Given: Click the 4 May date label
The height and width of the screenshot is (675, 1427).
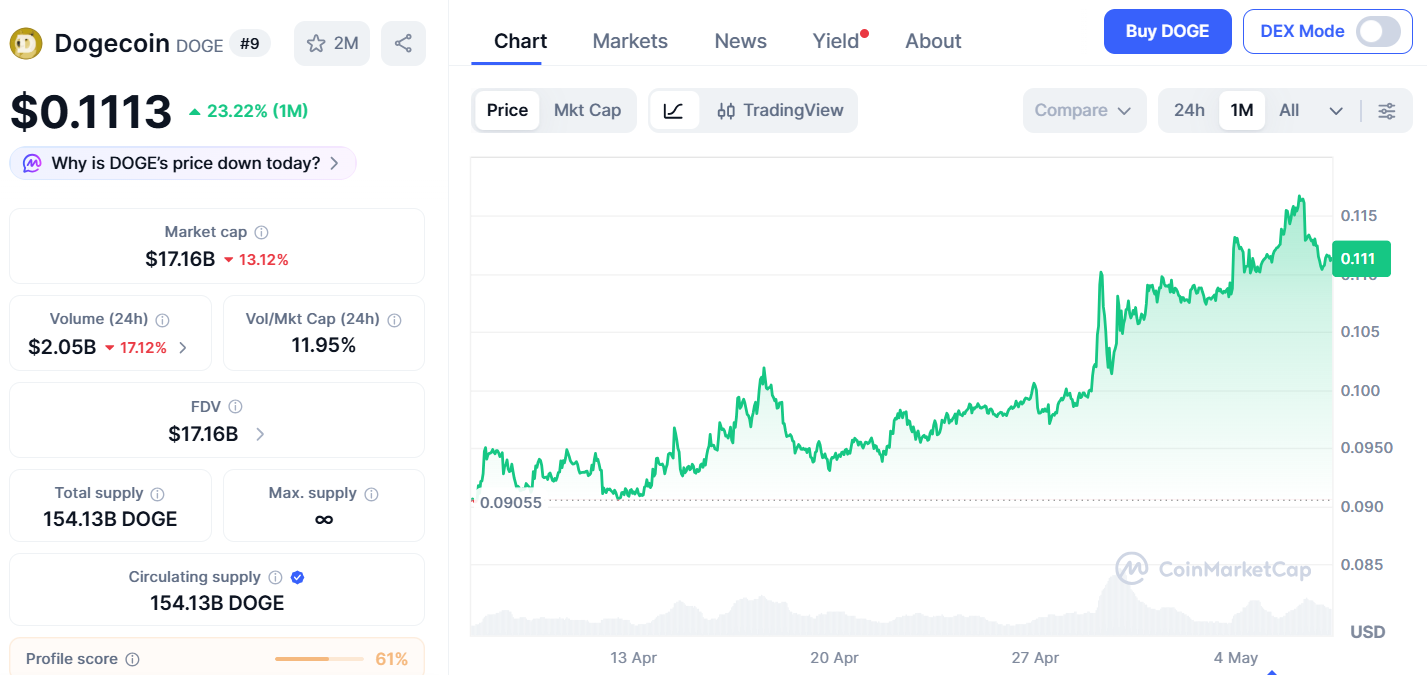Looking at the screenshot, I should tap(1236, 658).
